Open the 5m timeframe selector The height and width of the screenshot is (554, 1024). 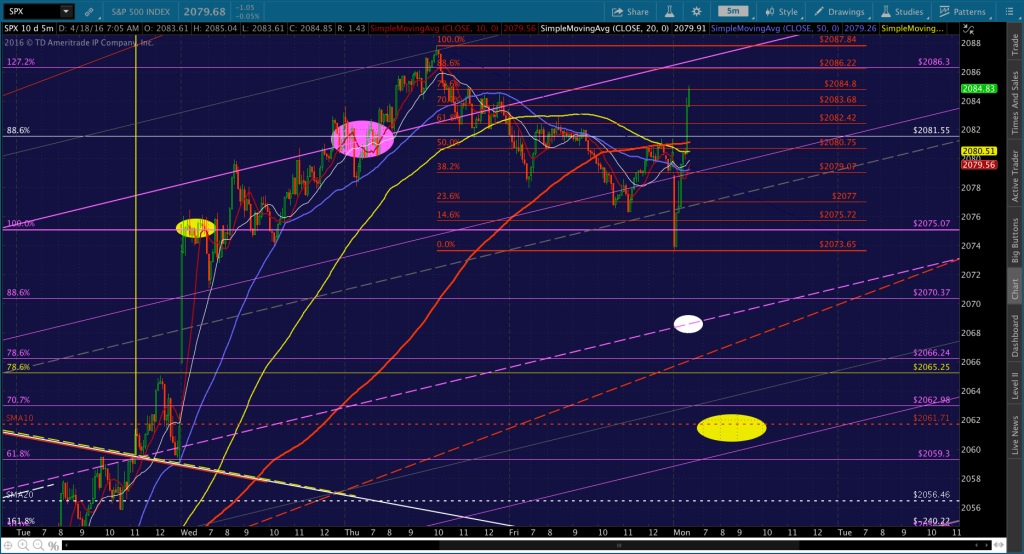(x=733, y=11)
